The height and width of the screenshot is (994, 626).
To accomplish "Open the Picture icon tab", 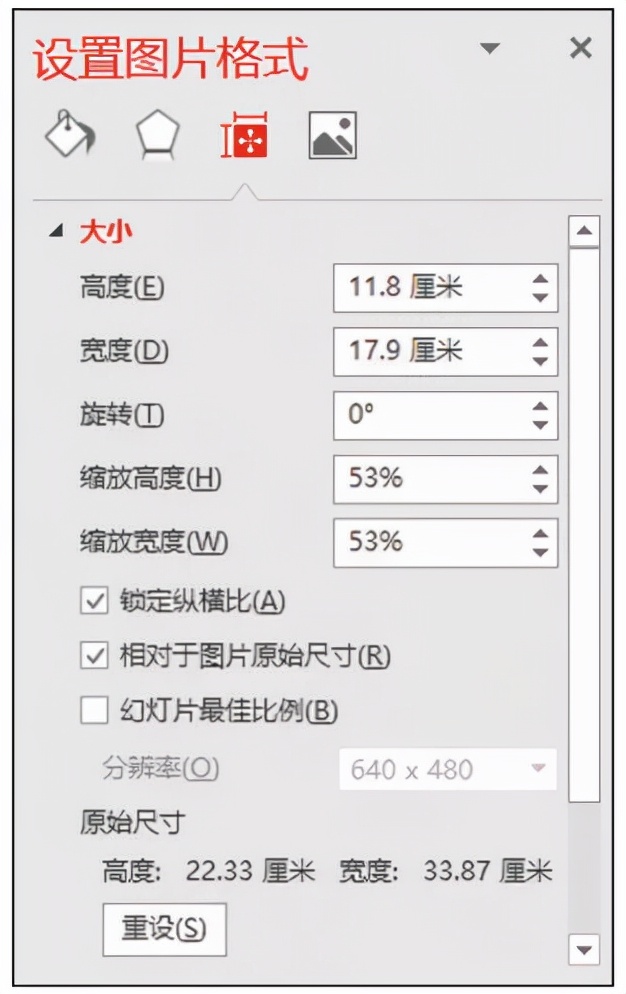I will click(x=332, y=135).
